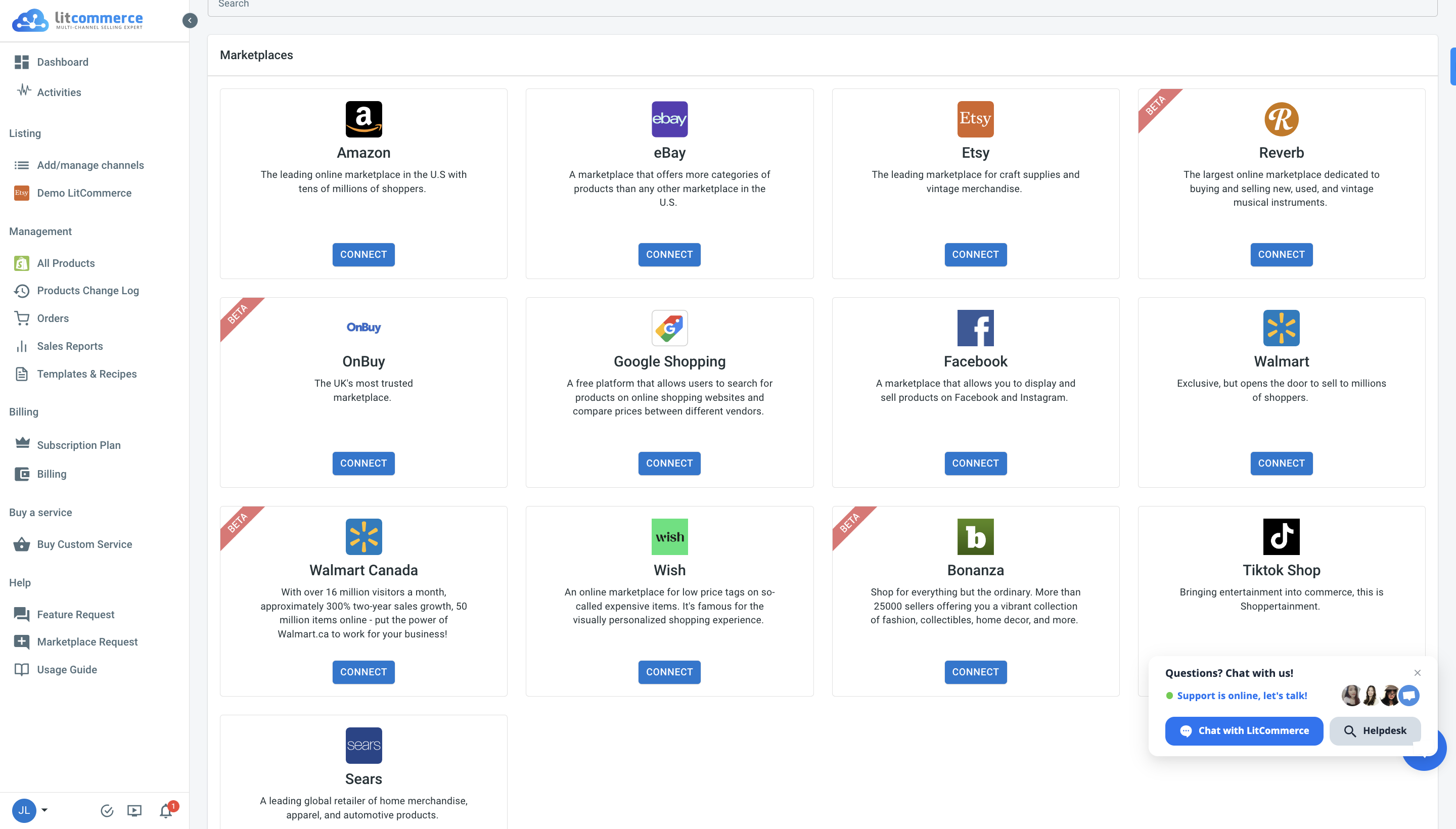Click the Shopify bag icon for All Products
The width and height of the screenshot is (1456, 829).
(22, 263)
